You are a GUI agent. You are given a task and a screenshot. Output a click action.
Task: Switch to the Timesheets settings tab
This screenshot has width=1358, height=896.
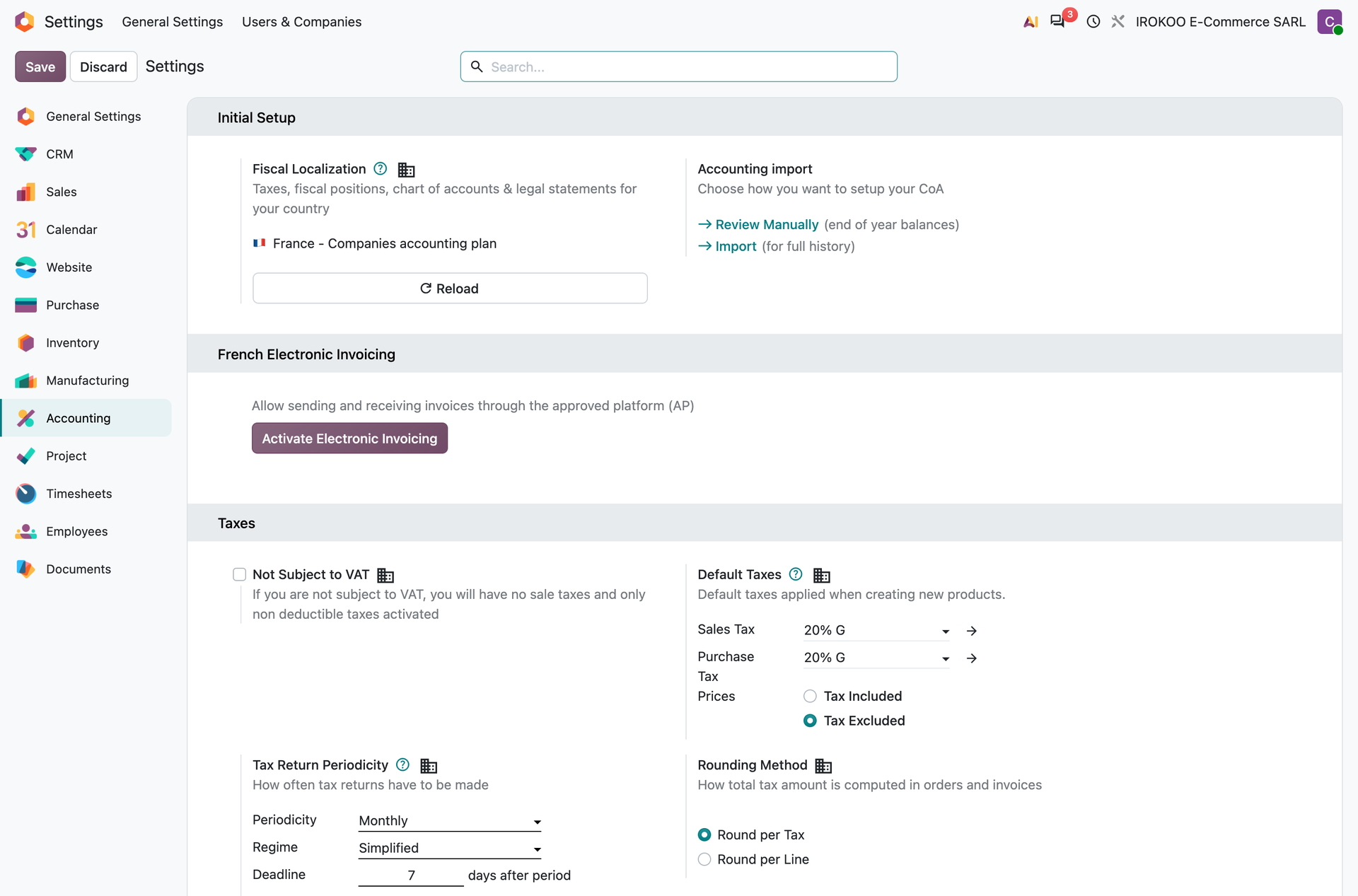(x=86, y=494)
